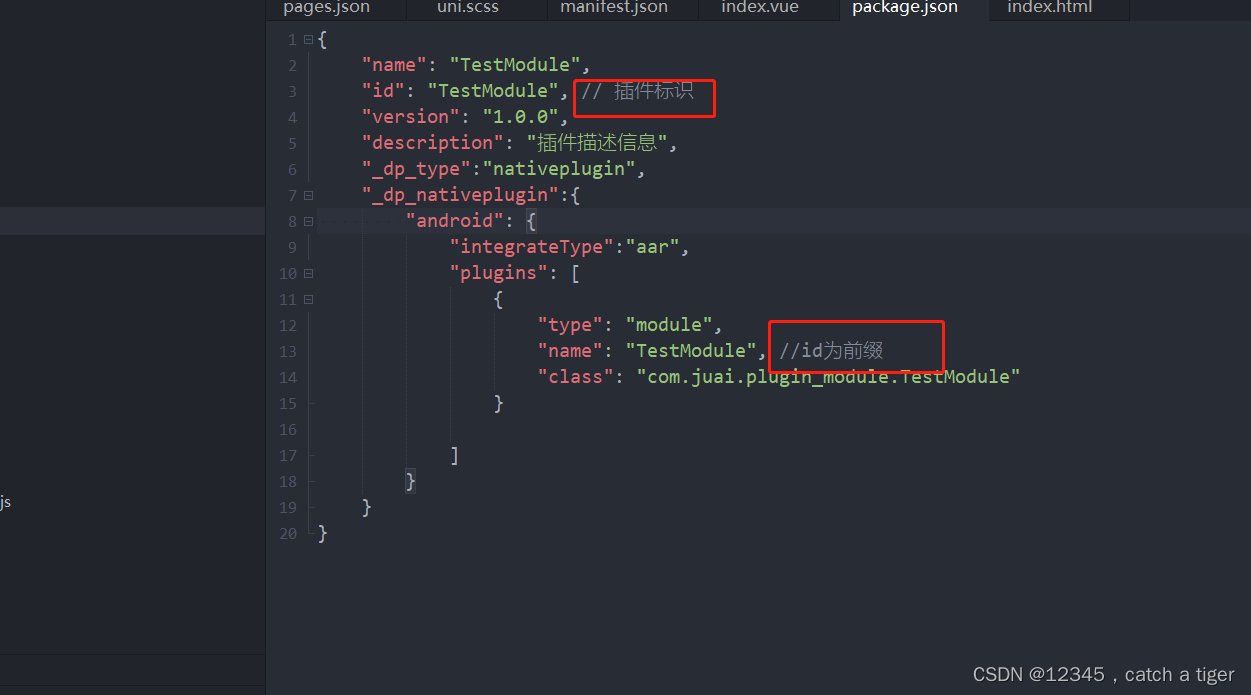Collapse the root object fold on line 1

309,40
